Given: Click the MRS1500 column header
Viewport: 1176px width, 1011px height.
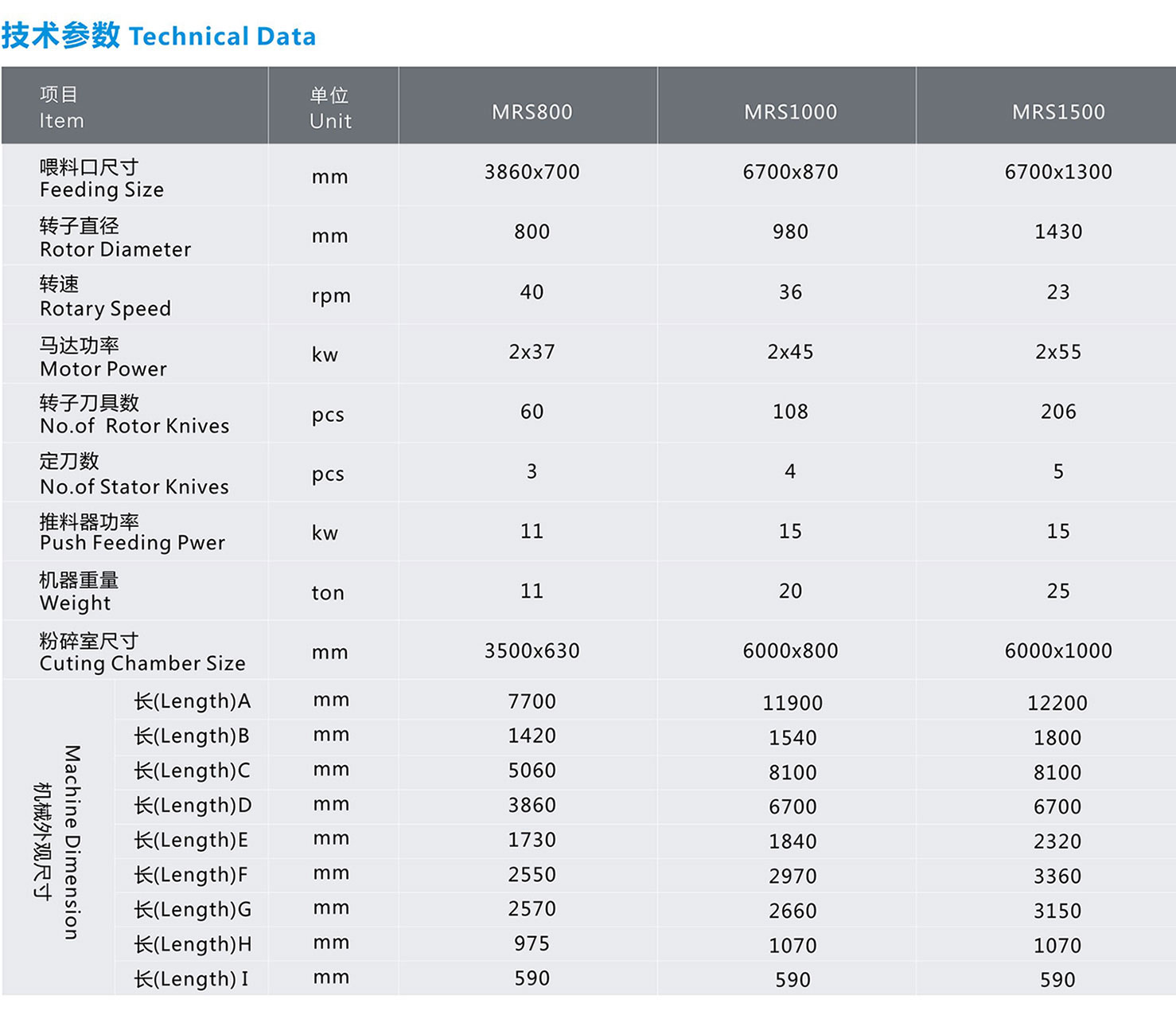Looking at the screenshot, I should coord(1057,111).
